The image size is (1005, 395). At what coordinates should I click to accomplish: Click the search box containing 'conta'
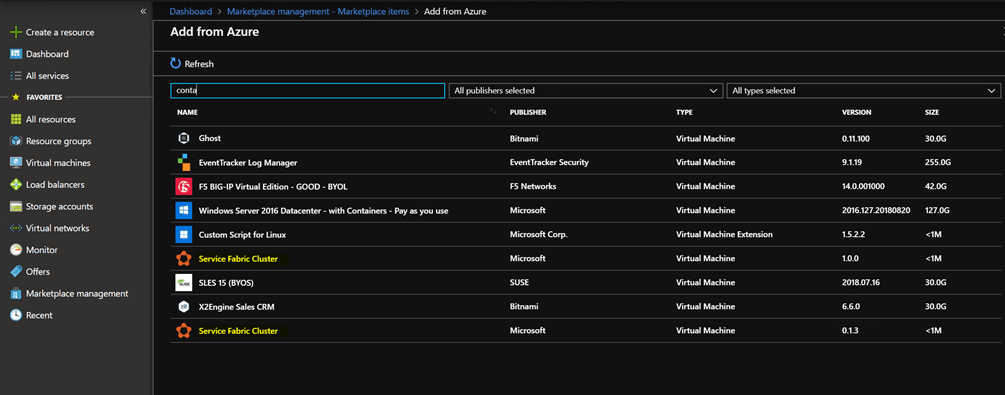coord(308,91)
